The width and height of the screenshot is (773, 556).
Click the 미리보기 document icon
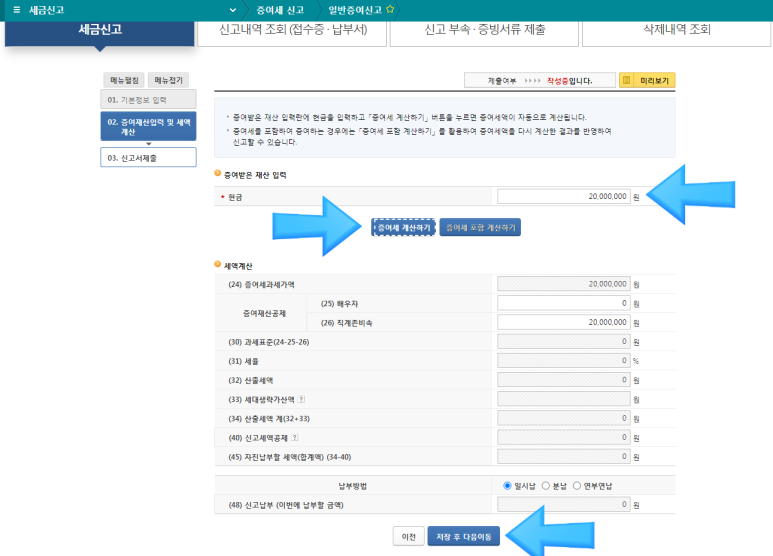coord(627,80)
